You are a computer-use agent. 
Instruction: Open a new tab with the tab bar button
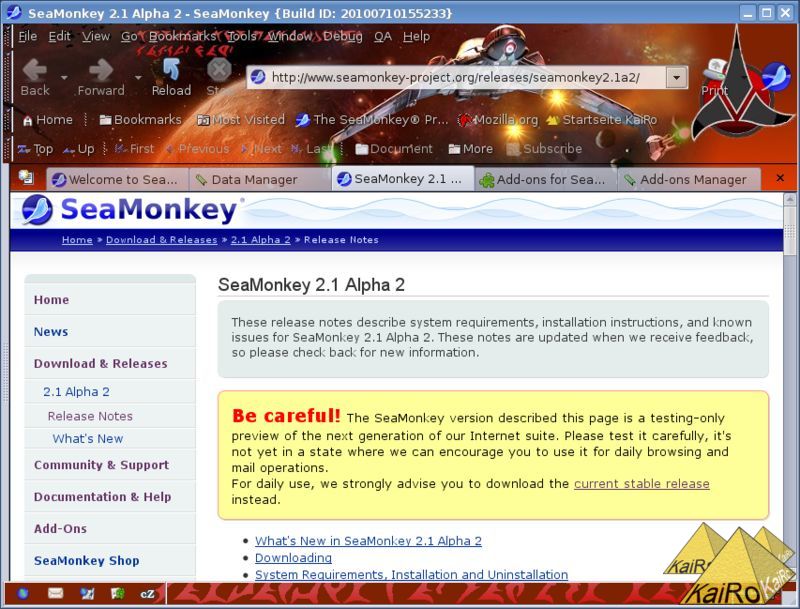[26, 177]
